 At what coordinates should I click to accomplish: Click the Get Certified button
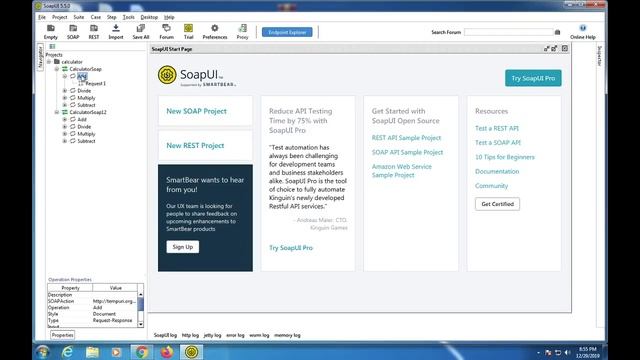498,204
